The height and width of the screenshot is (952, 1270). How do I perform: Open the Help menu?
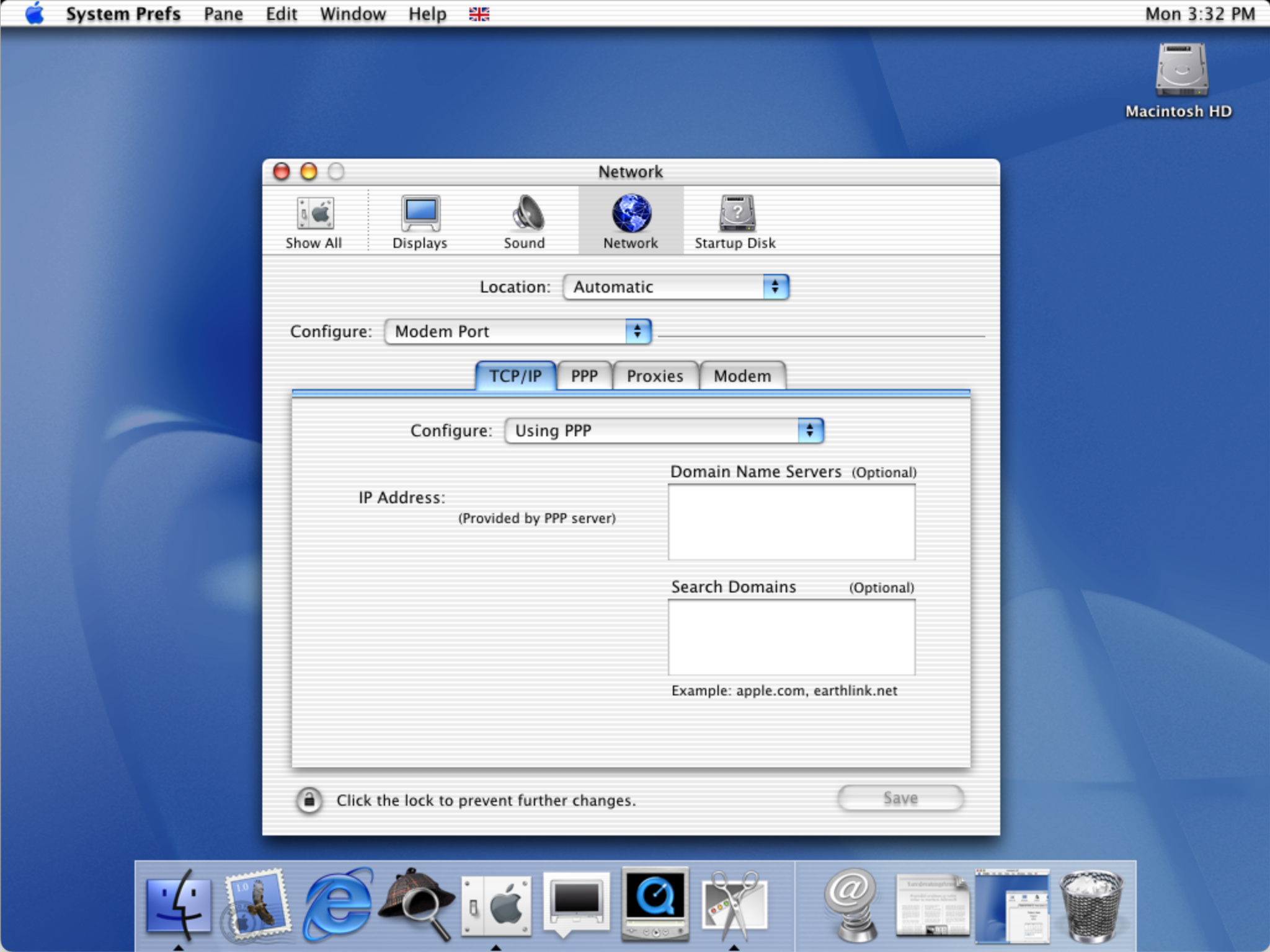pos(427,14)
